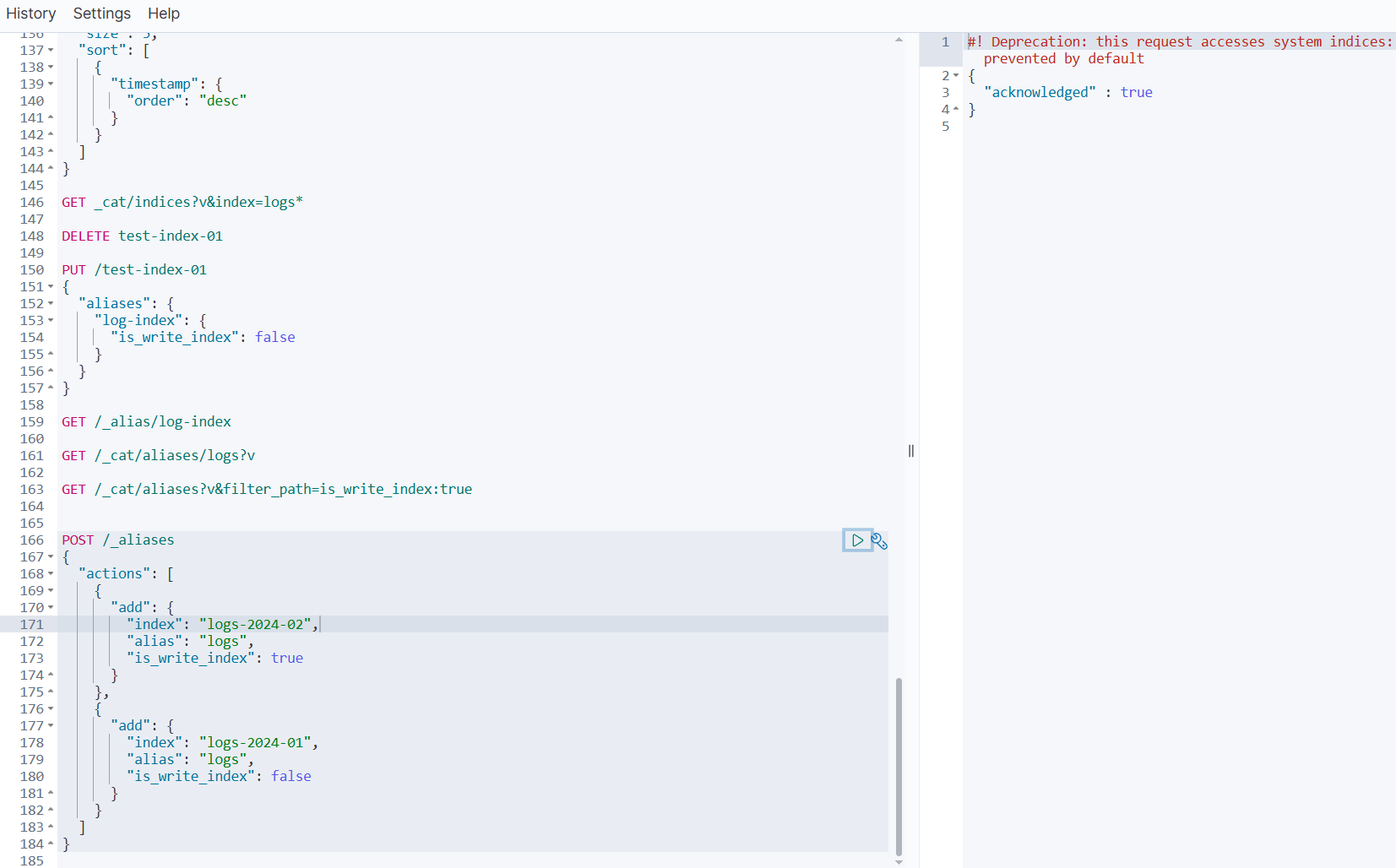
Task: Click the Deprecation warning in the response
Action: [1181, 51]
